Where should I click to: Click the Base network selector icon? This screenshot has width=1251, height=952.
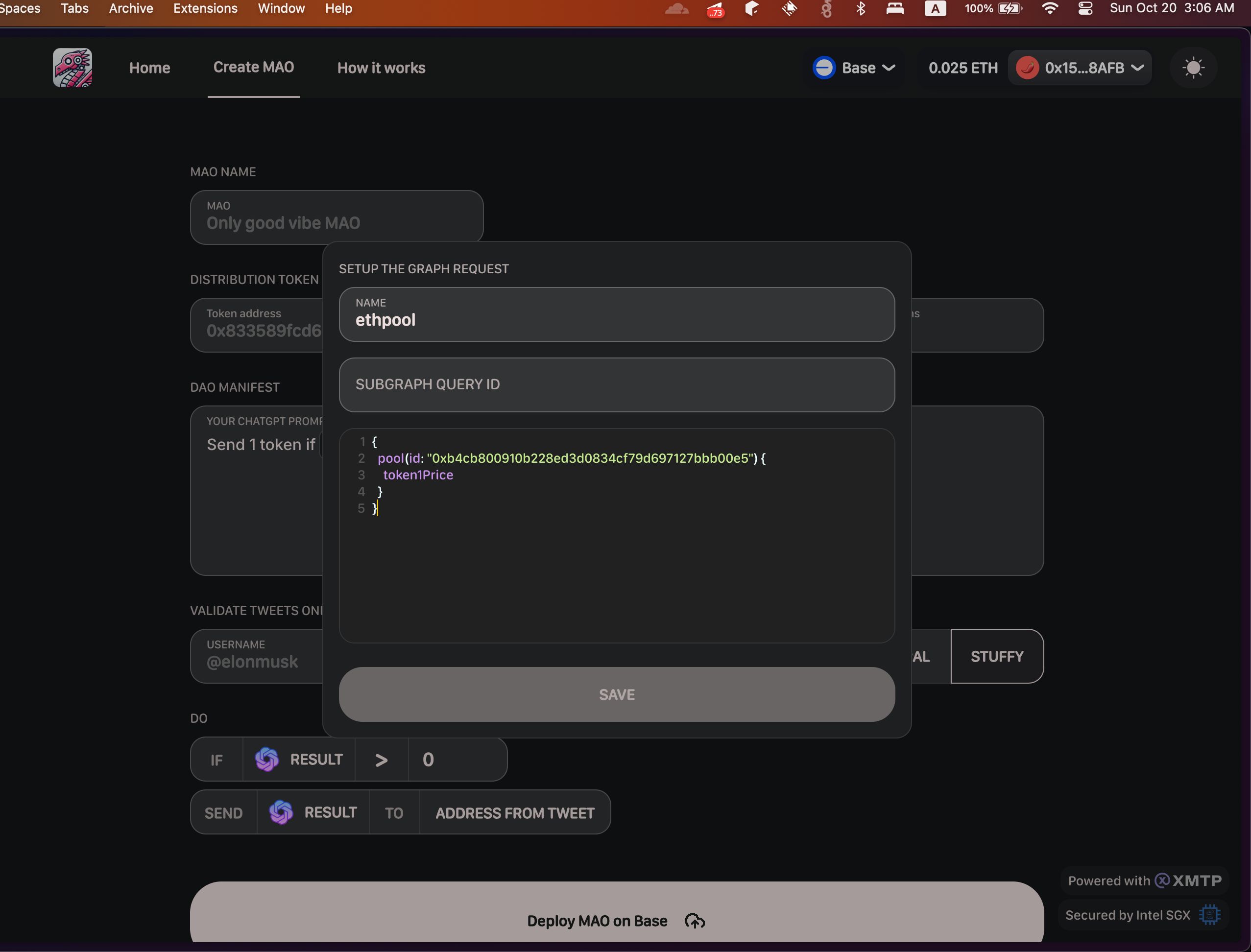(x=824, y=68)
